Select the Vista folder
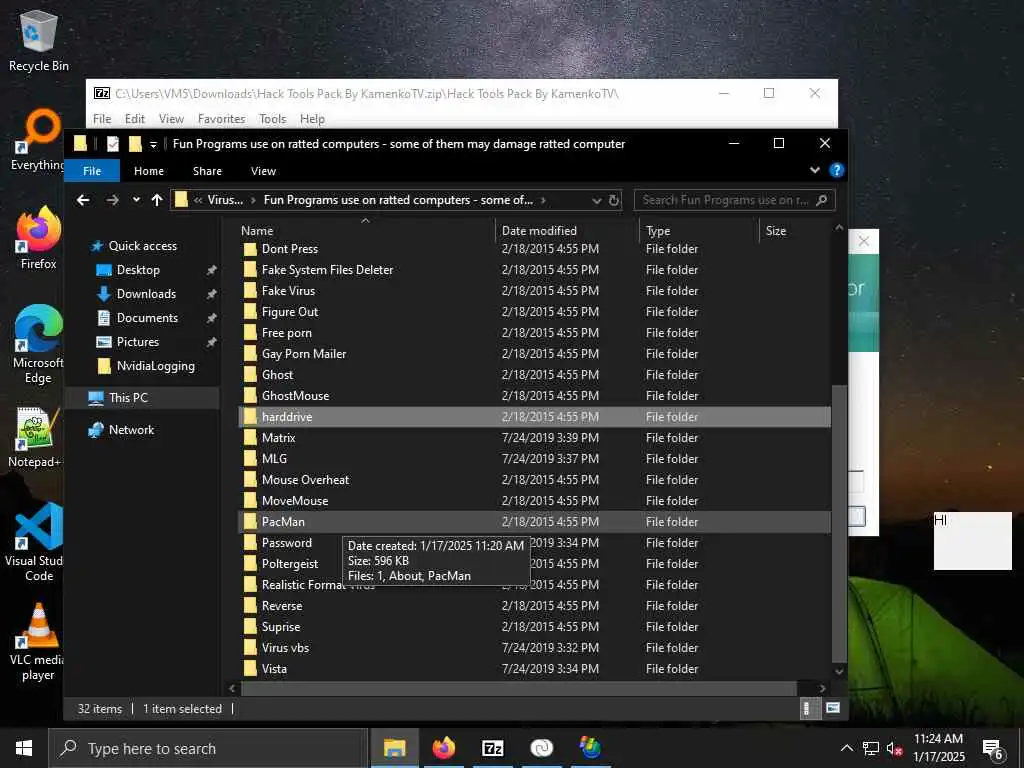The height and width of the screenshot is (768, 1024). (534, 669)
